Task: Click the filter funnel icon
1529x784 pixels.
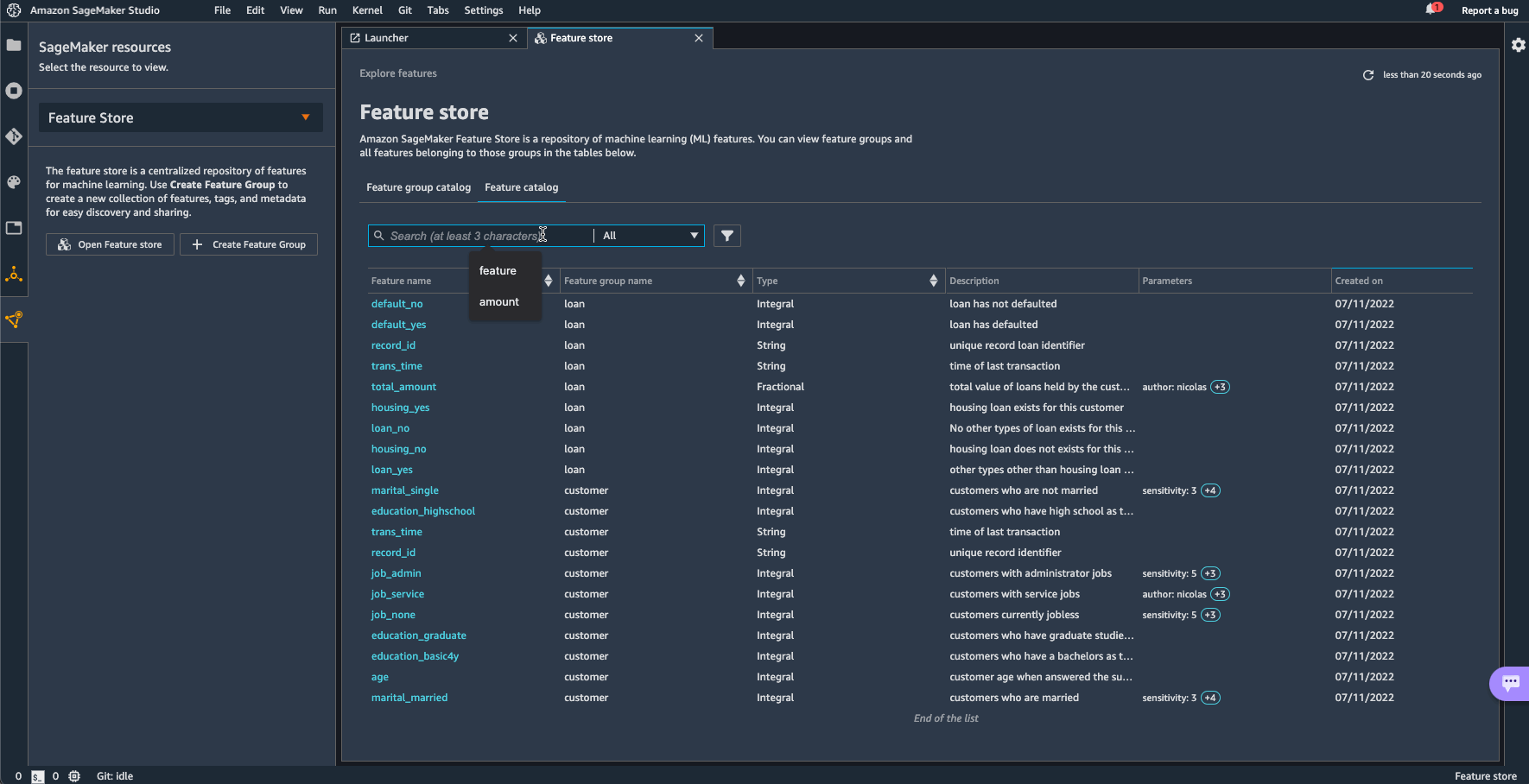Action: (x=727, y=236)
